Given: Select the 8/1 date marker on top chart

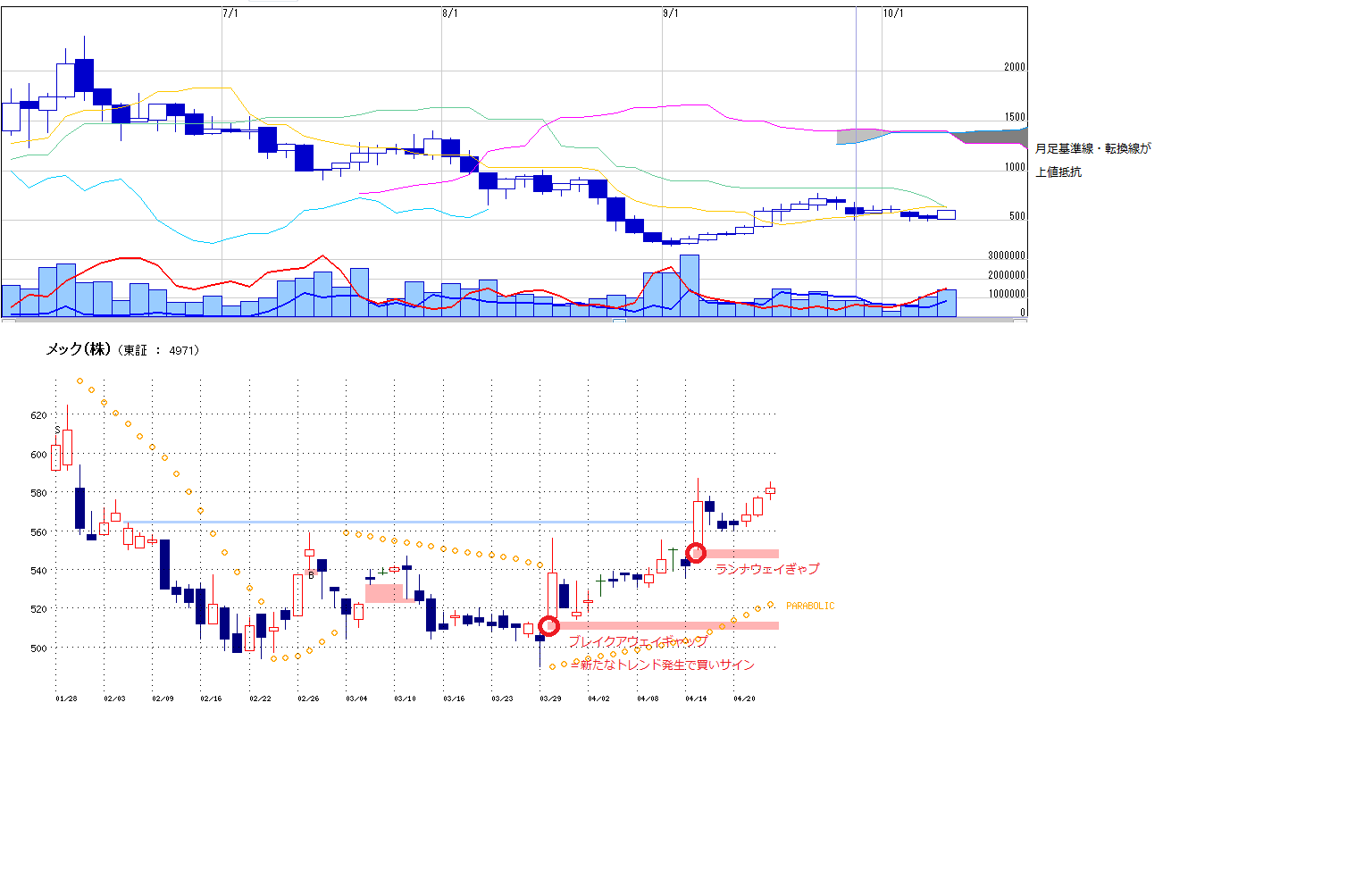Looking at the screenshot, I should point(450,13).
